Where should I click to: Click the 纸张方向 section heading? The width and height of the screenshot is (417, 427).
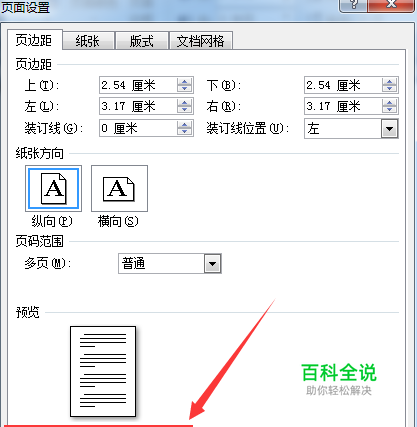click(x=40, y=154)
